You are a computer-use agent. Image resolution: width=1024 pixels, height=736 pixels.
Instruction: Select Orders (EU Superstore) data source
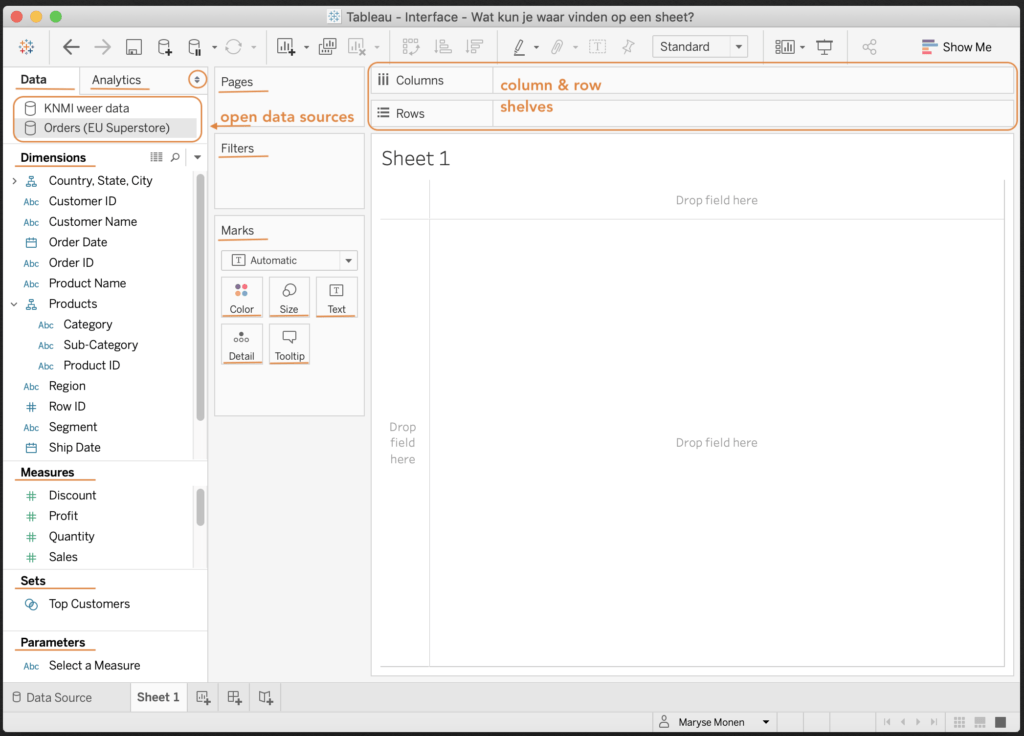click(106, 128)
